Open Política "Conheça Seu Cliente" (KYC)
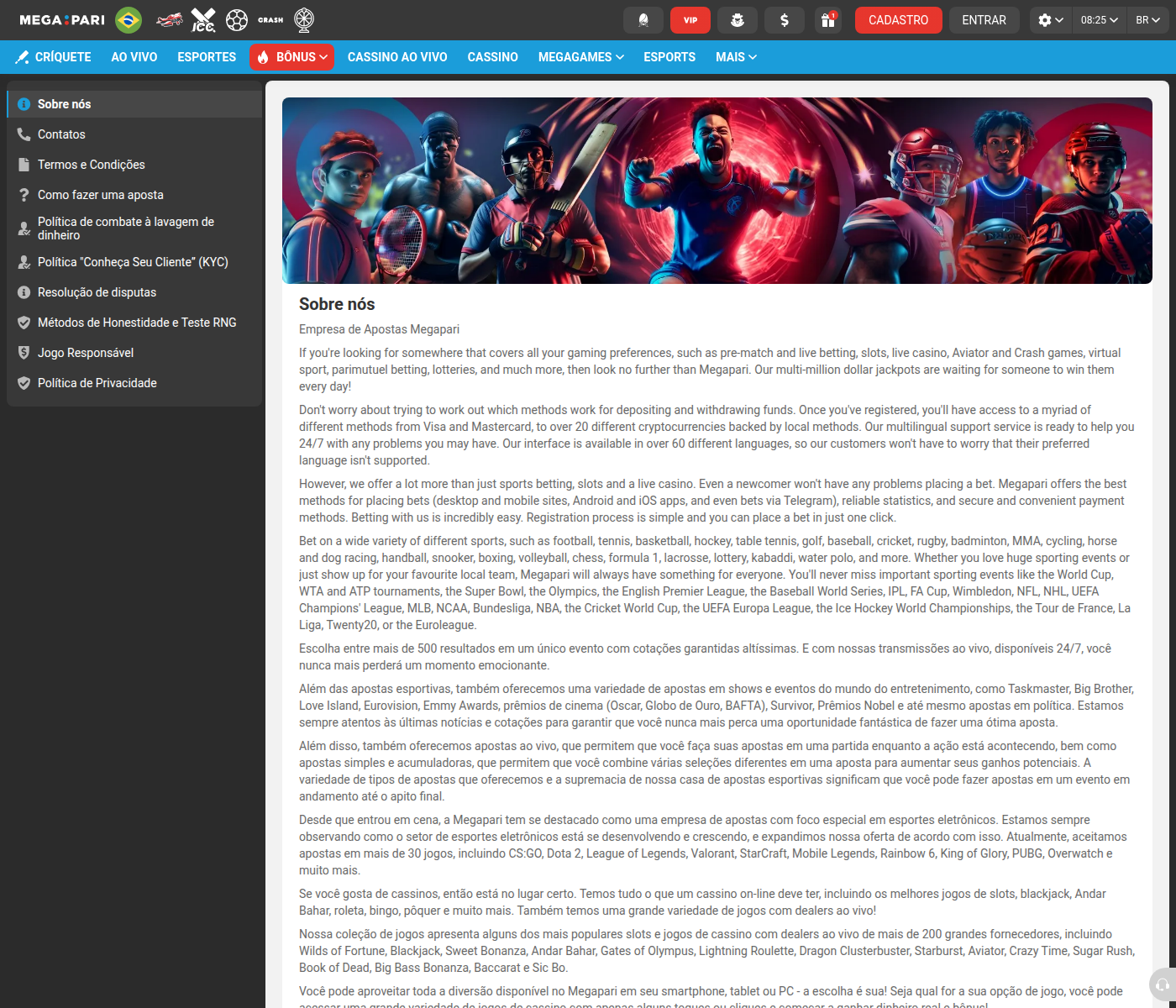 click(x=134, y=262)
